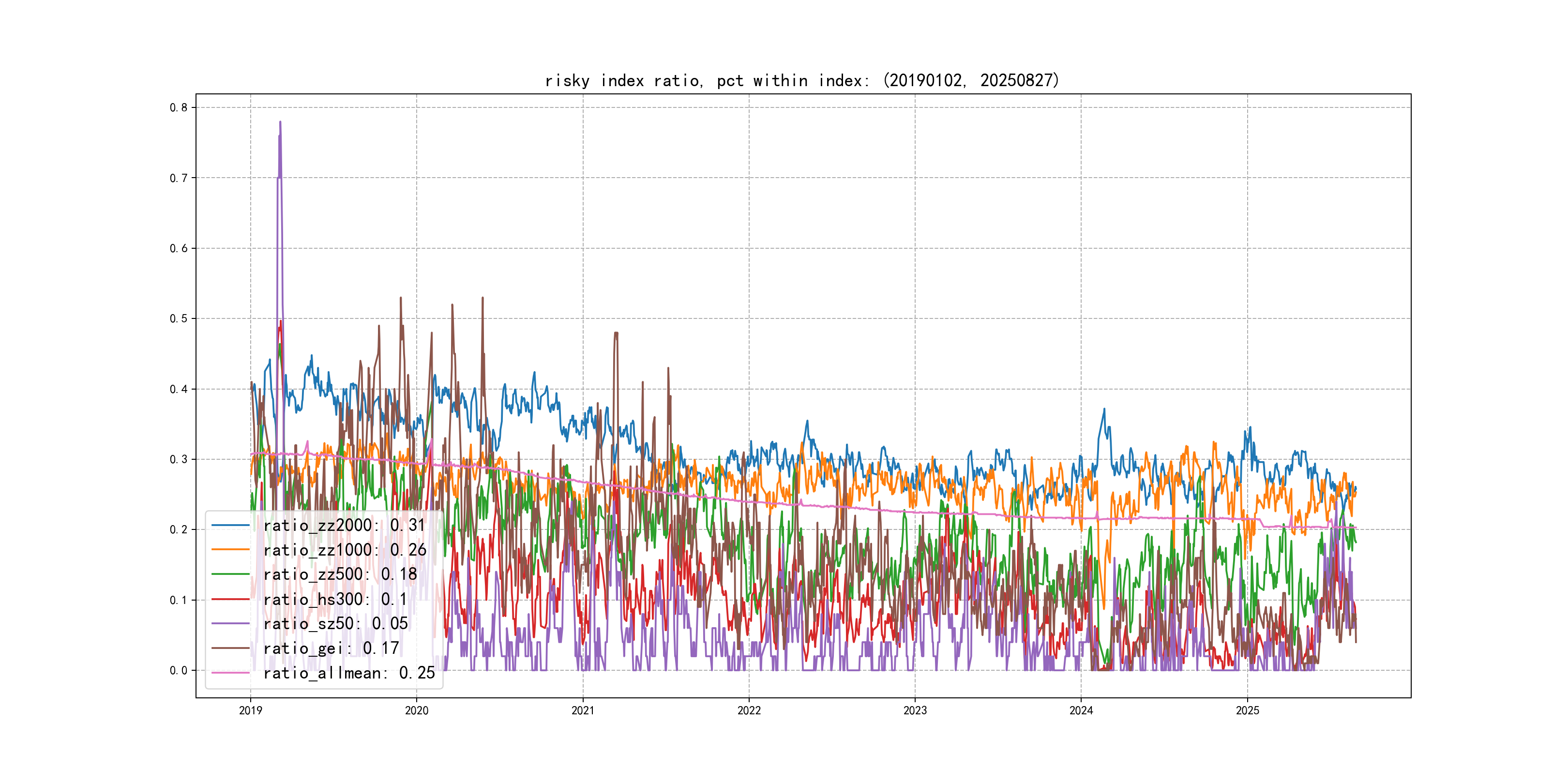
Task: Click the 0.0 y-axis tick label
Action: tap(179, 670)
